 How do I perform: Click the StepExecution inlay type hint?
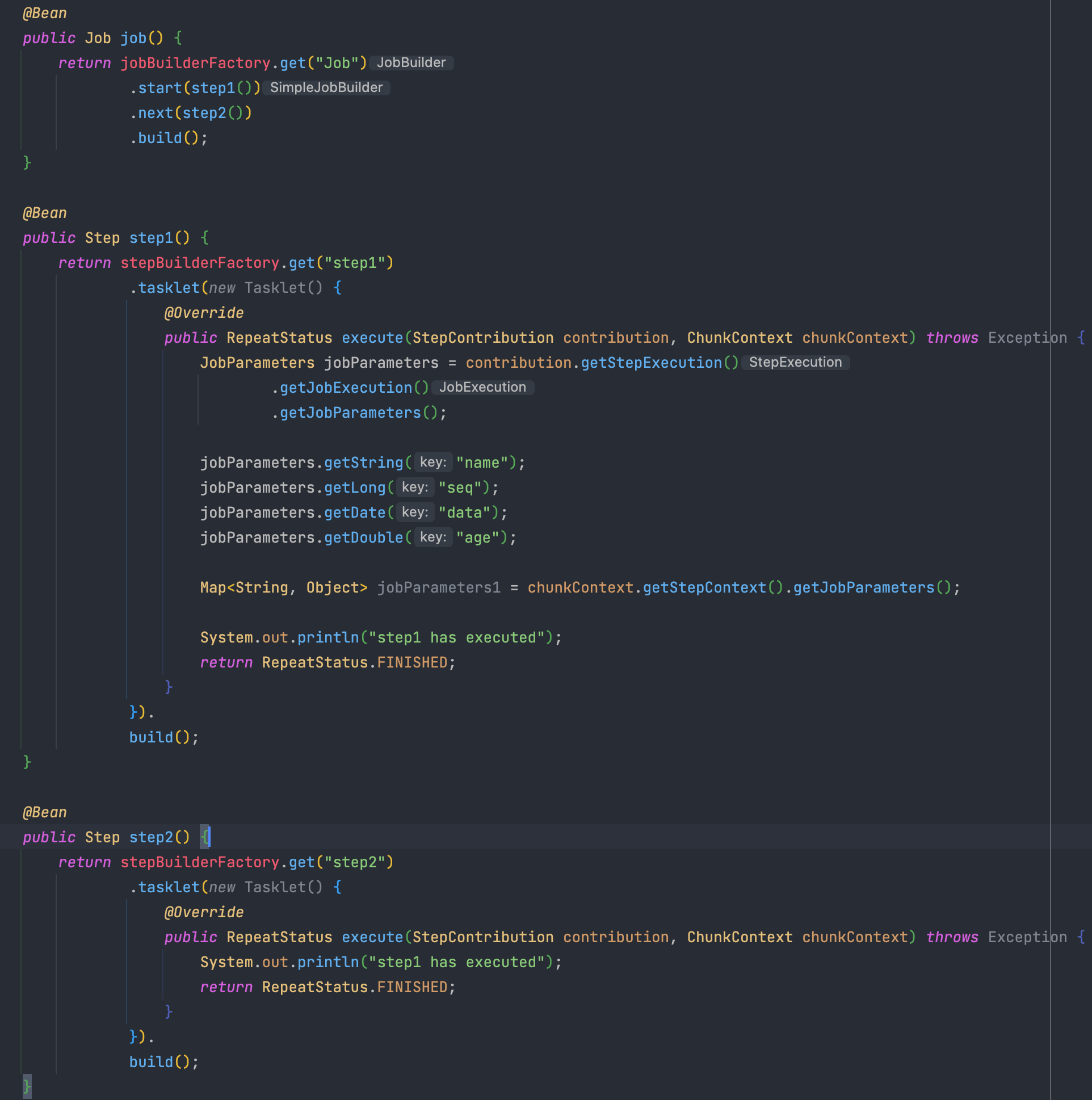pyautogui.click(x=795, y=363)
